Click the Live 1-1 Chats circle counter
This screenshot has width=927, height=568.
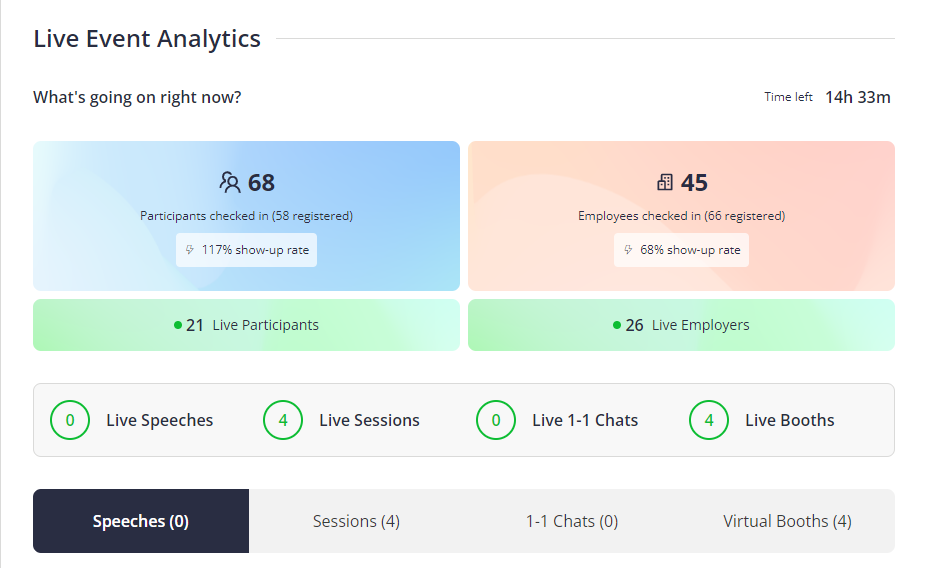click(495, 420)
